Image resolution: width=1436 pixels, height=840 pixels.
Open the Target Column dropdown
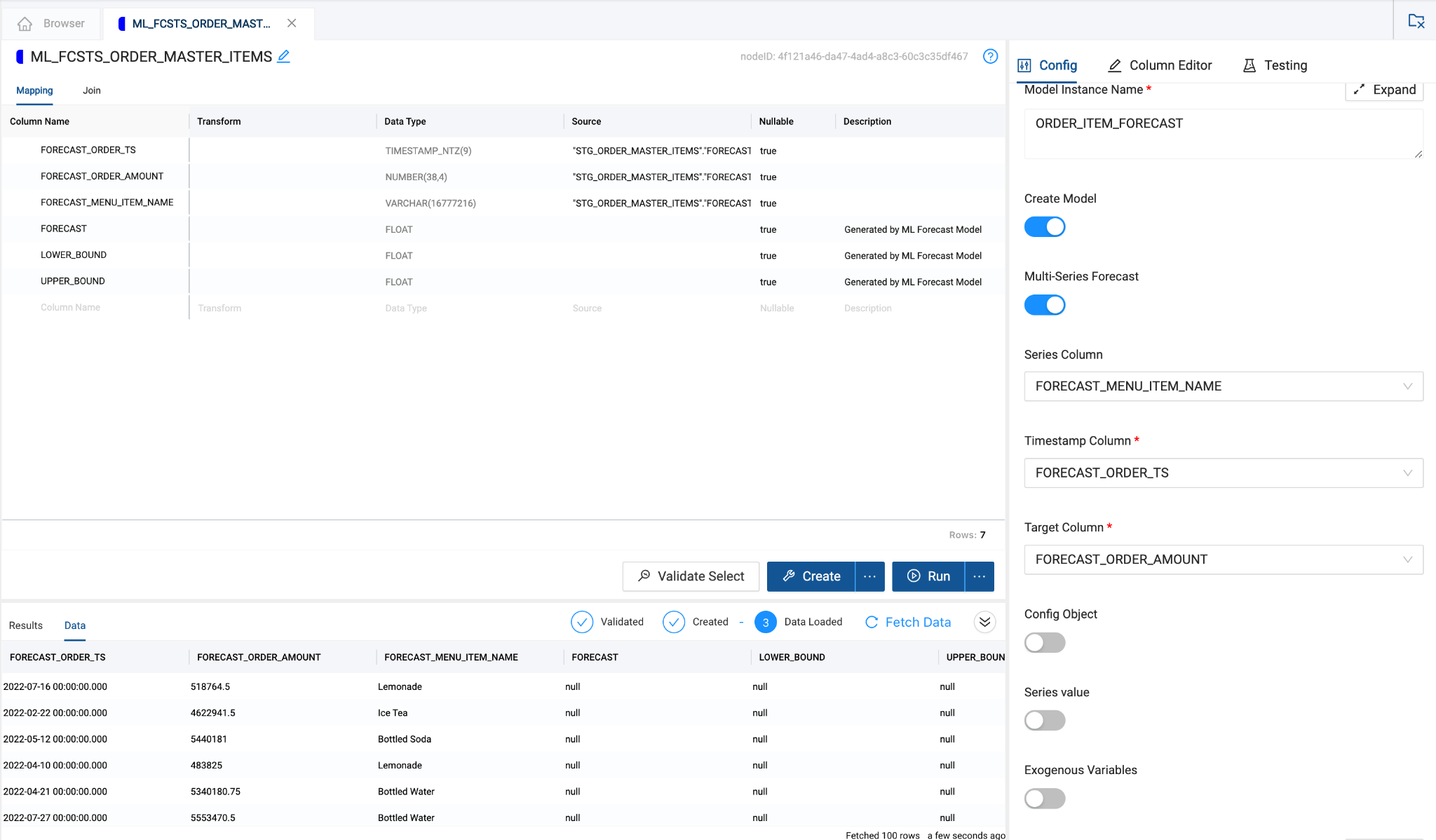pyautogui.click(x=1224, y=560)
